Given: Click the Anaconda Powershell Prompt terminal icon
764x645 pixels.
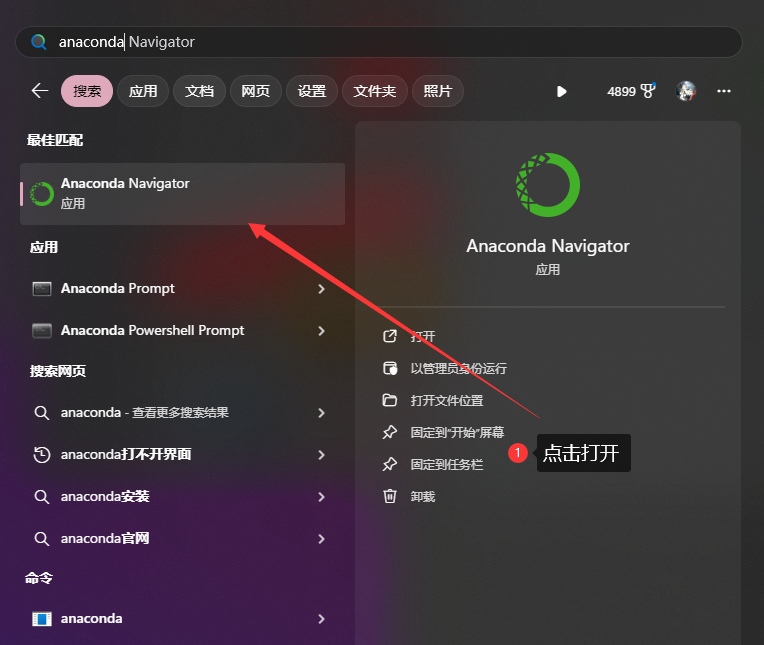Looking at the screenshot, I should tap(42, 331).
